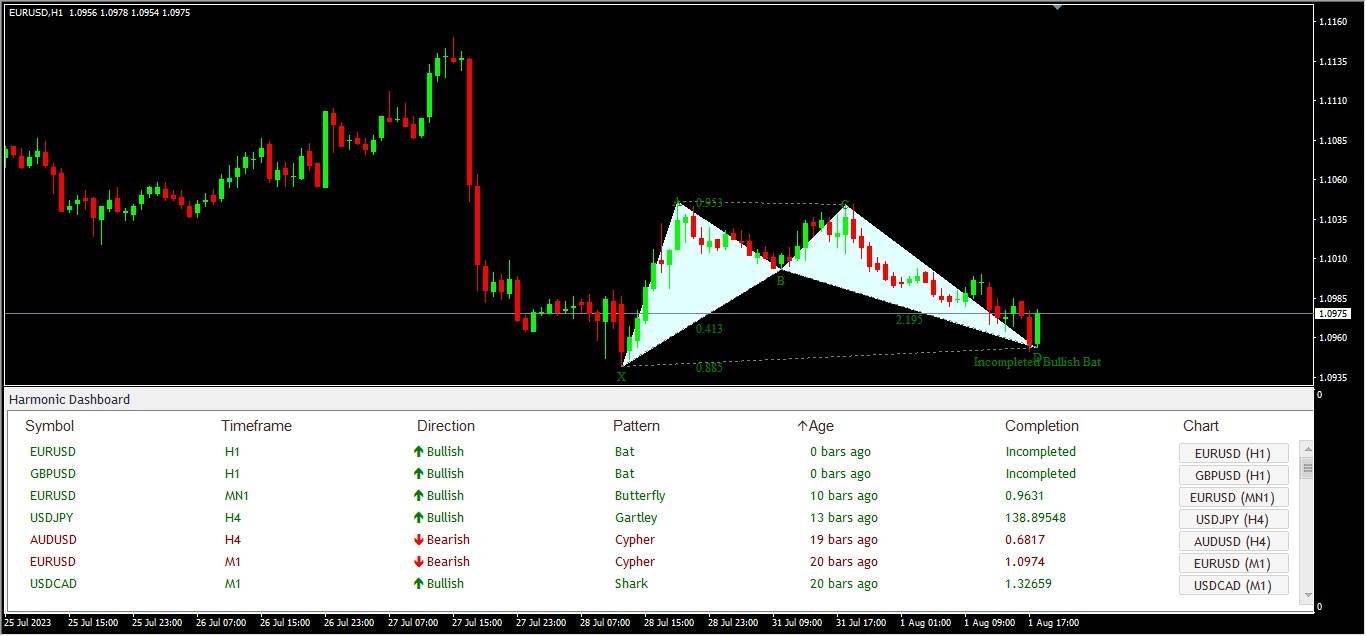
Task: Sort dashboard by Pattern column header
Action: pos(637,426)
